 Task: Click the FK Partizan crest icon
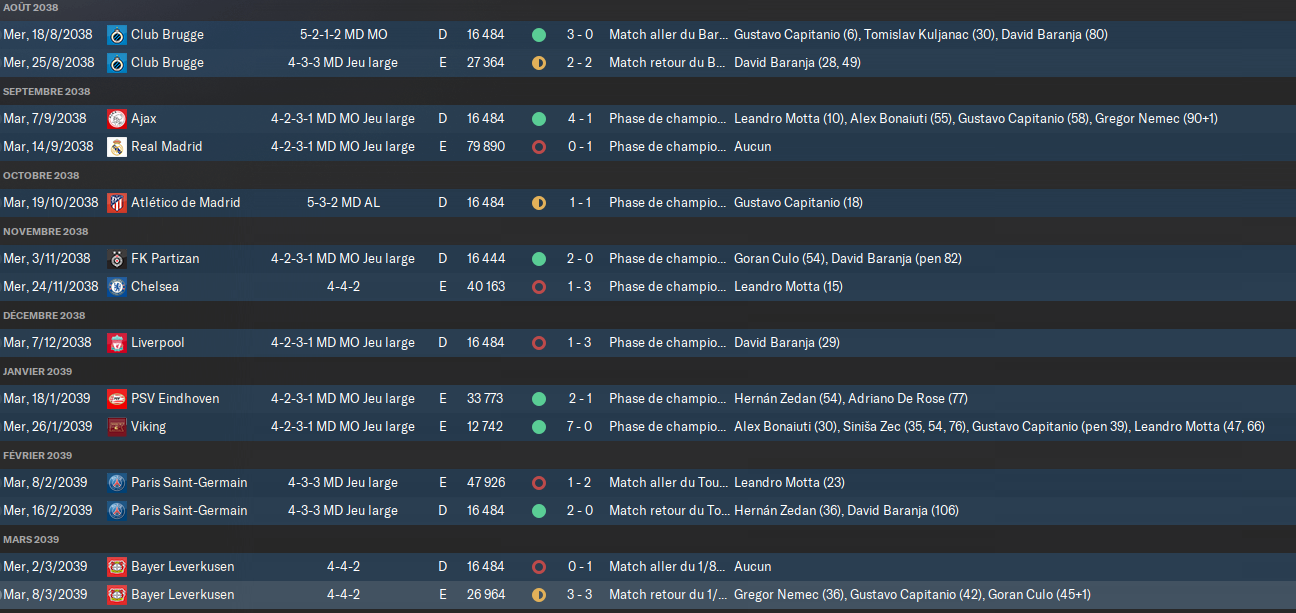pos(116,258)
